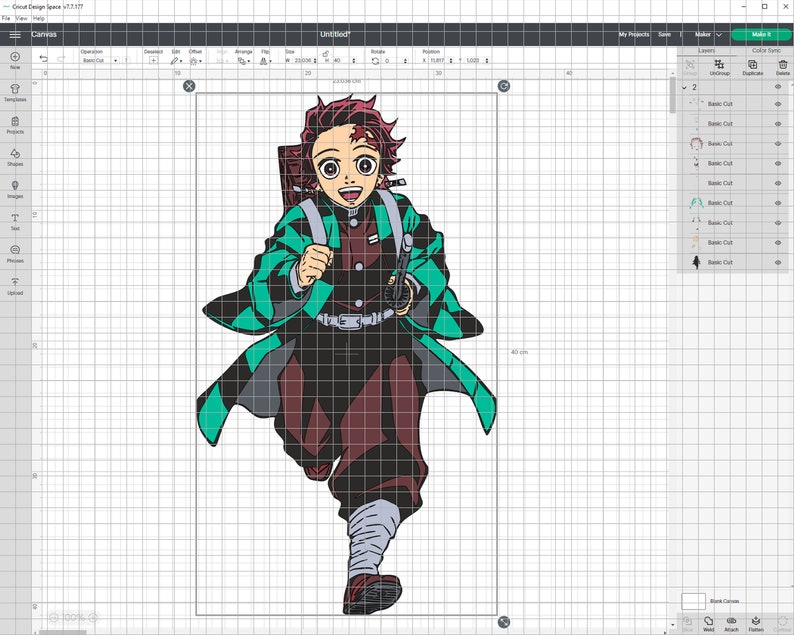Click UnGroup in the Layers panel
Viewport: 794px width, 635px height.
[x=720, y=67]
